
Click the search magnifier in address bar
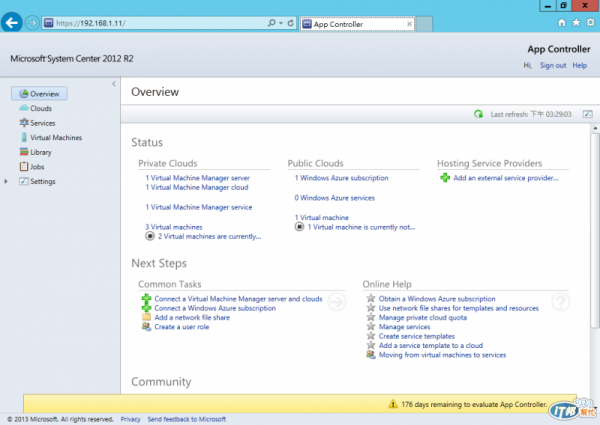point(271,23)
